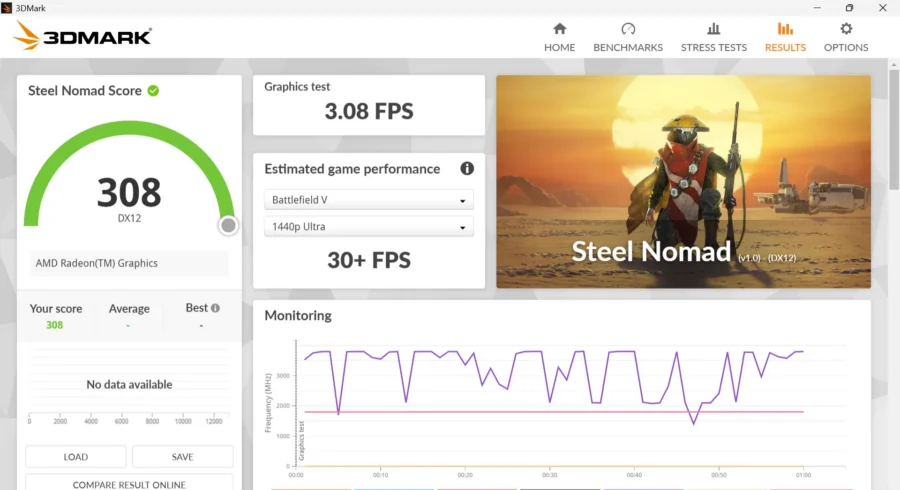
Task: Click the Steel Nomad benchmark image
Action: pos(683,181)
